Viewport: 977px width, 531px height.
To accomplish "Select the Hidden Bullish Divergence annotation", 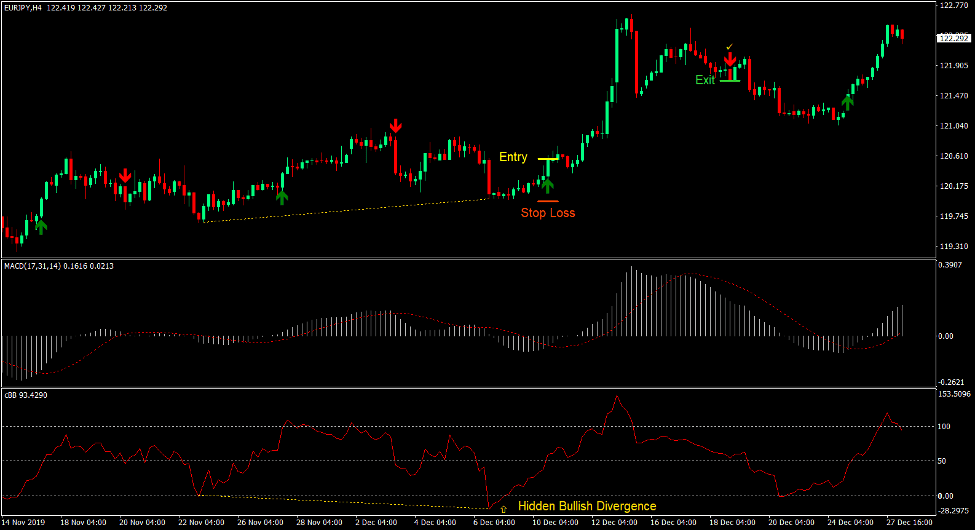I will tap(587, 507).
